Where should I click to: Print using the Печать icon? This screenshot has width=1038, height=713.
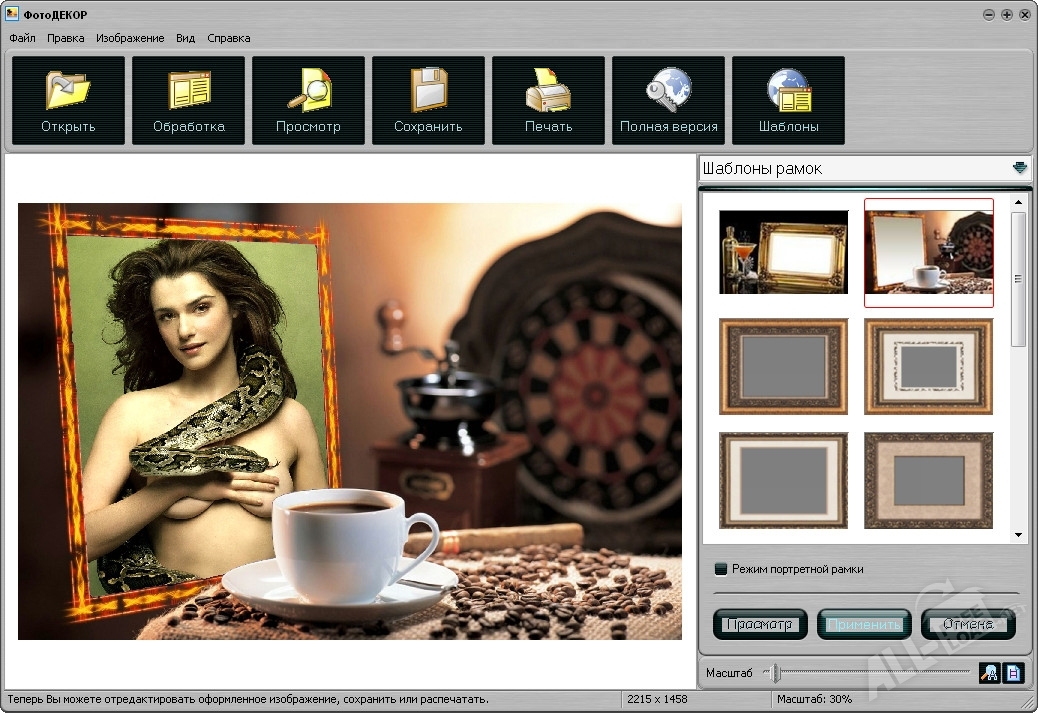[548, 100]
